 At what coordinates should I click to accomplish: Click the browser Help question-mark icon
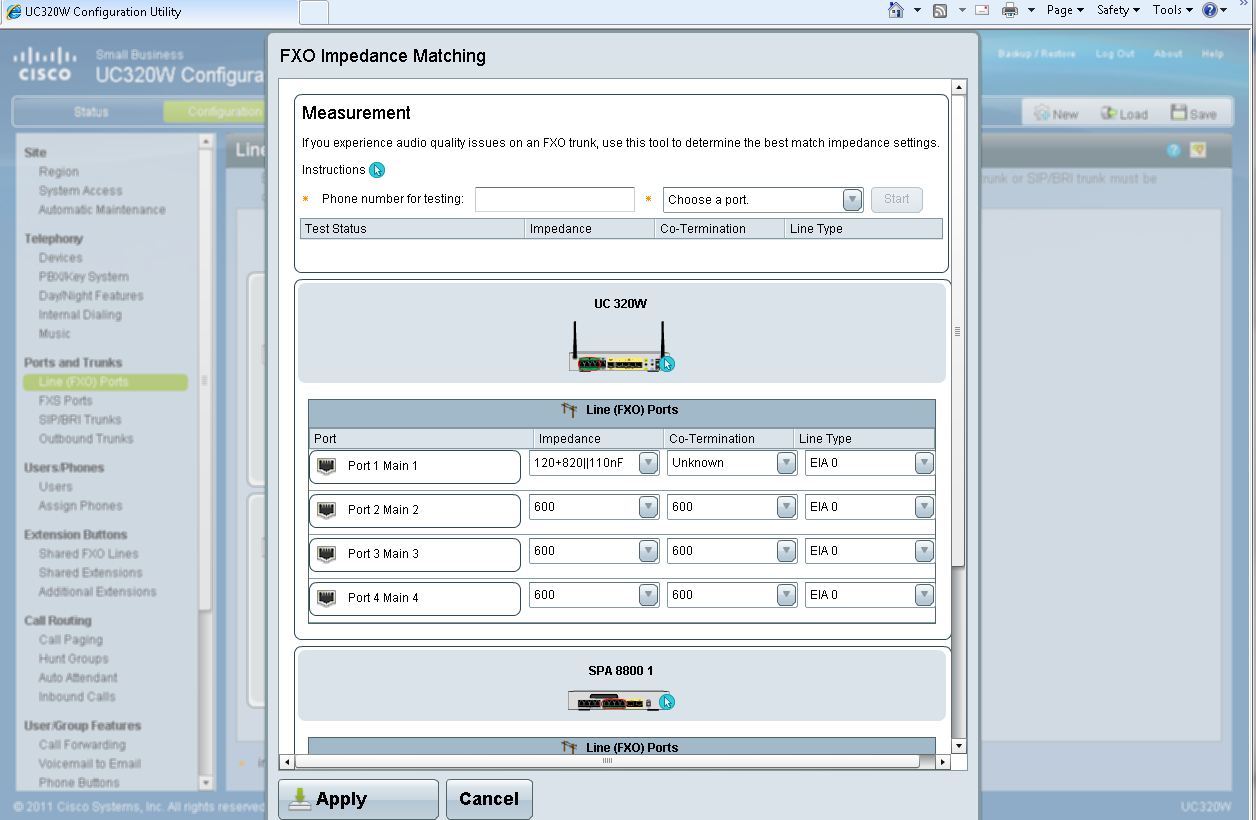(x=1210, y=10)
